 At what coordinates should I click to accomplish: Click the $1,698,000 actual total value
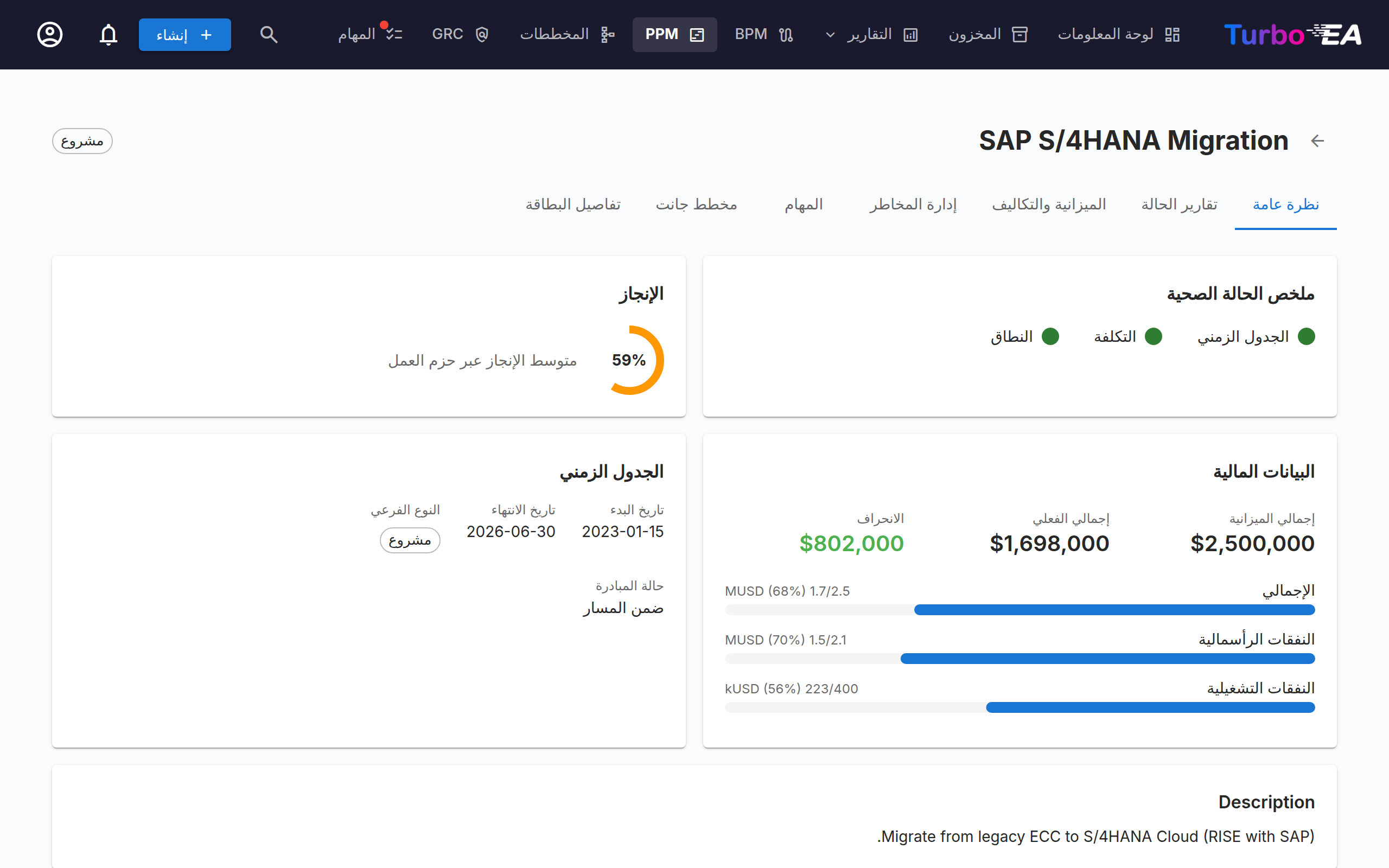(1049, 543)
